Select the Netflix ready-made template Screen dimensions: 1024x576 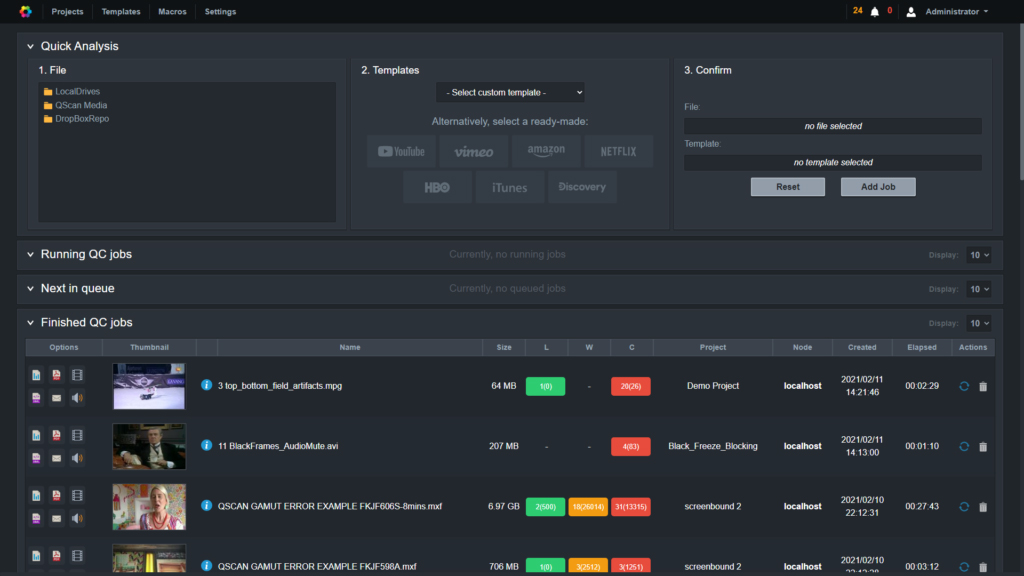pyautogui.click(x=618, y=152)
